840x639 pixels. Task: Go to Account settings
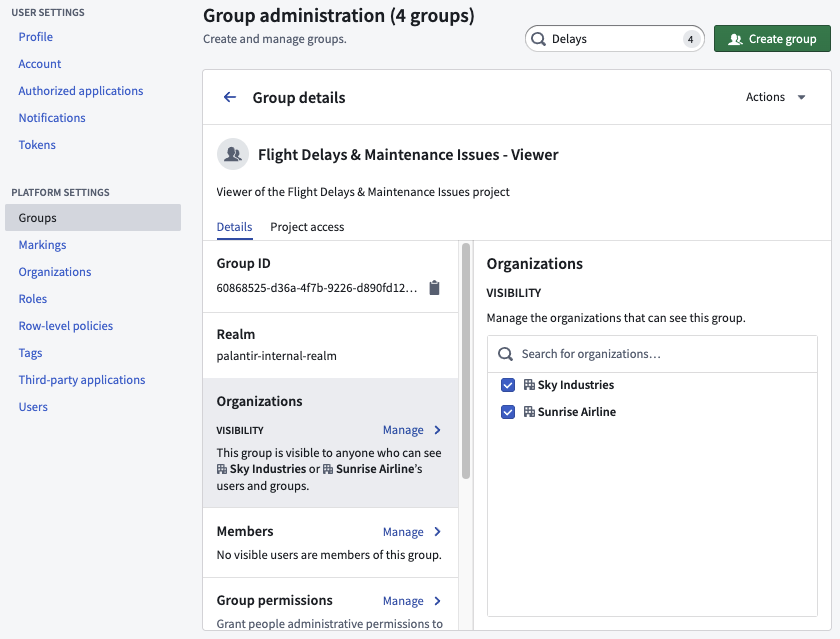(40, 64)
